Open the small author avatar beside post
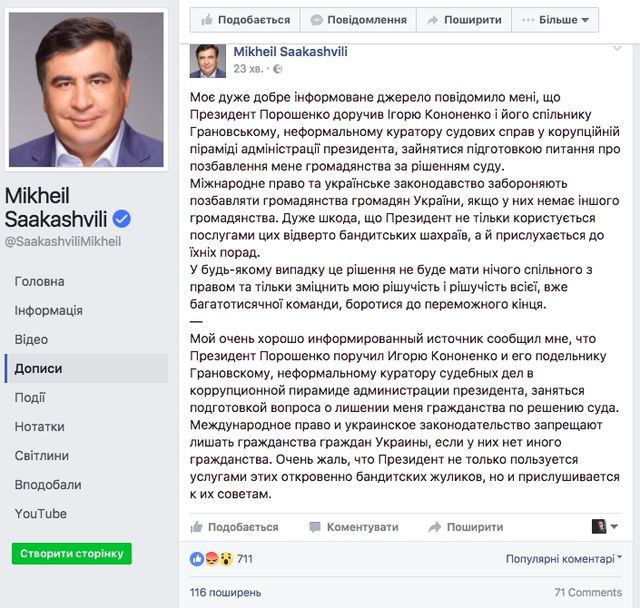640x608 pixels. [x=207, y=59]
